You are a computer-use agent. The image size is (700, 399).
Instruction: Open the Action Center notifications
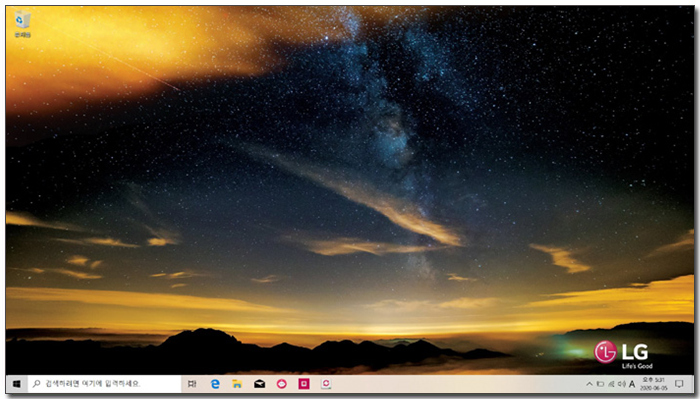point(679,384)
